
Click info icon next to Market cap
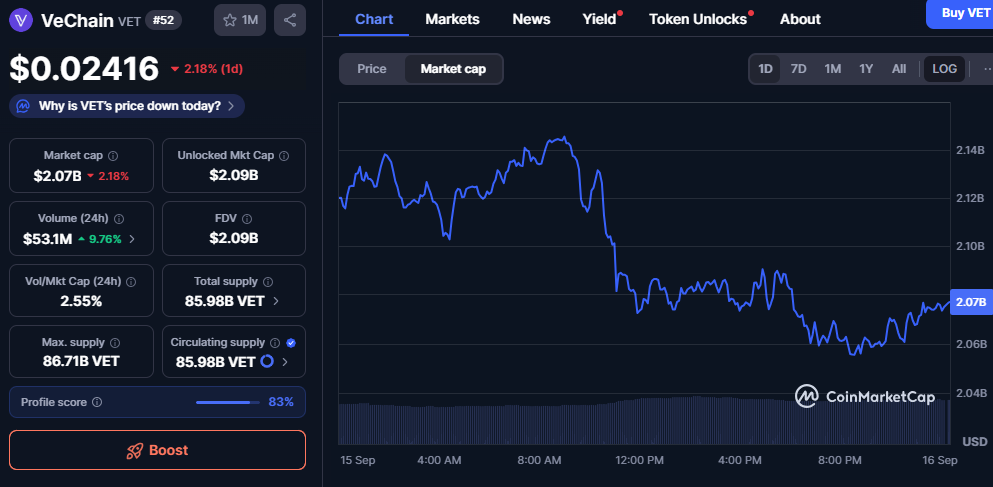(113, 155)
